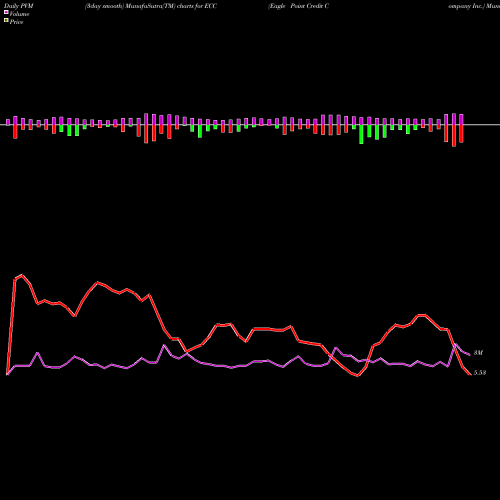Click the 5.58 price end label
Image resolution: width=500 pixels, height=500 pixels.
click(480, 373)
